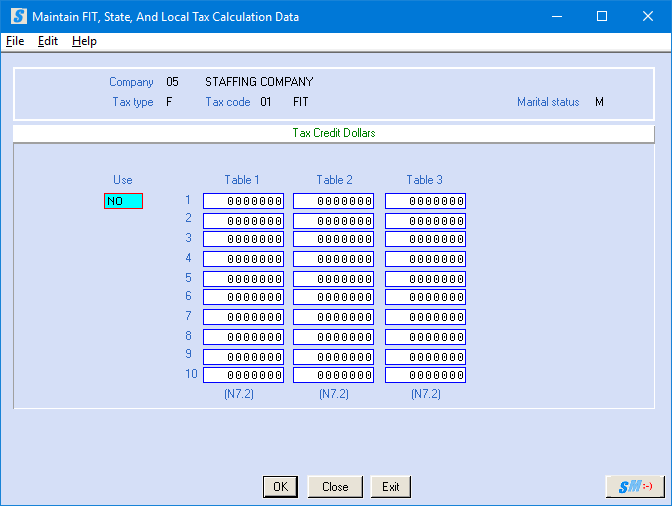The width and height of the screenshot is (672, 506).
Task: Click the SM logo button
Action: coord(635,487)
